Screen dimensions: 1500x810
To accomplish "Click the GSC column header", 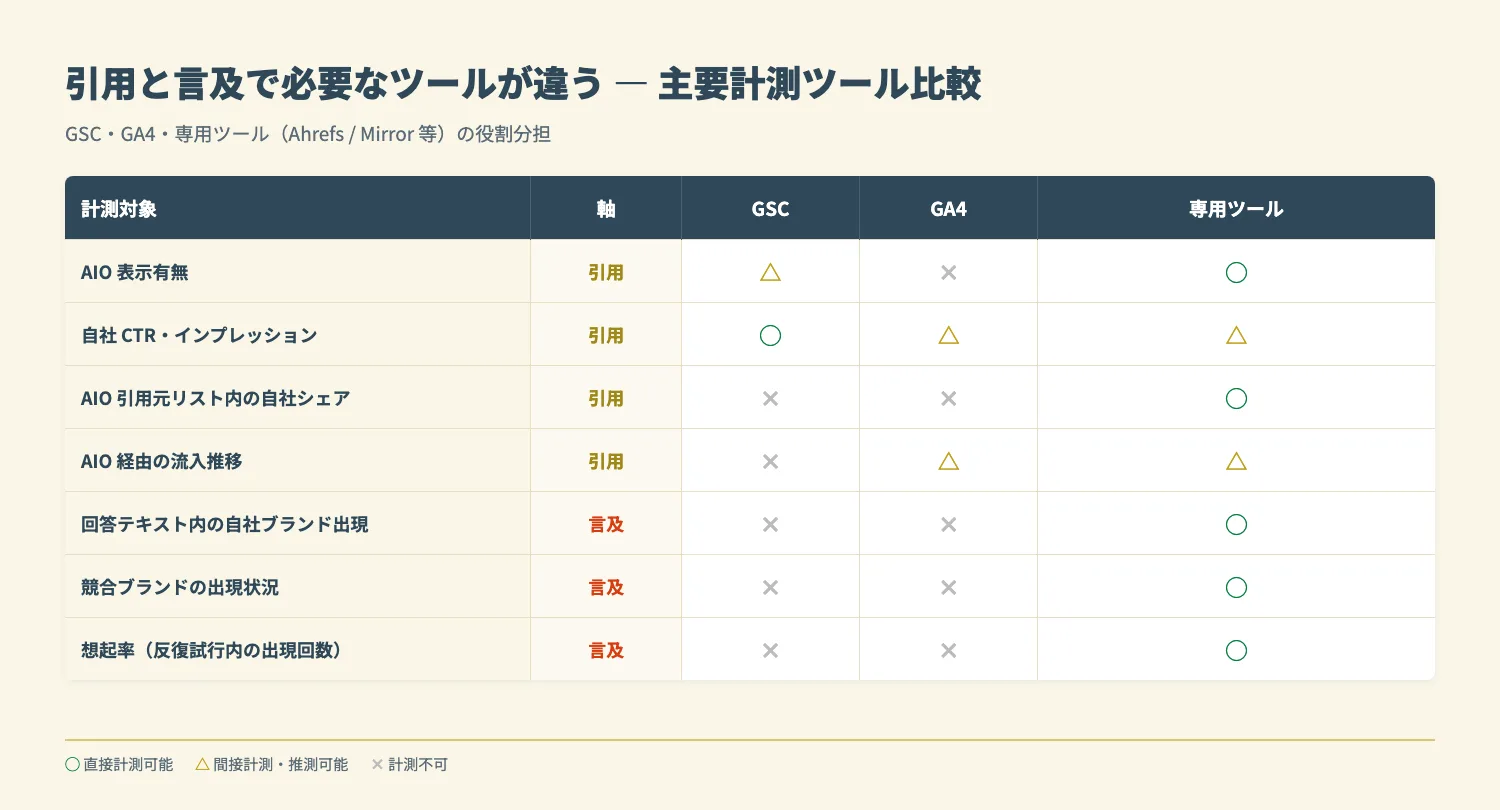I will tap(770, 209).
